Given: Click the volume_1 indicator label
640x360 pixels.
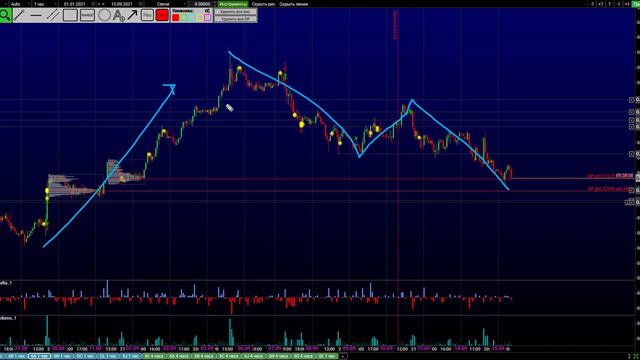Looking at the screenshot, I should point(7,318).
